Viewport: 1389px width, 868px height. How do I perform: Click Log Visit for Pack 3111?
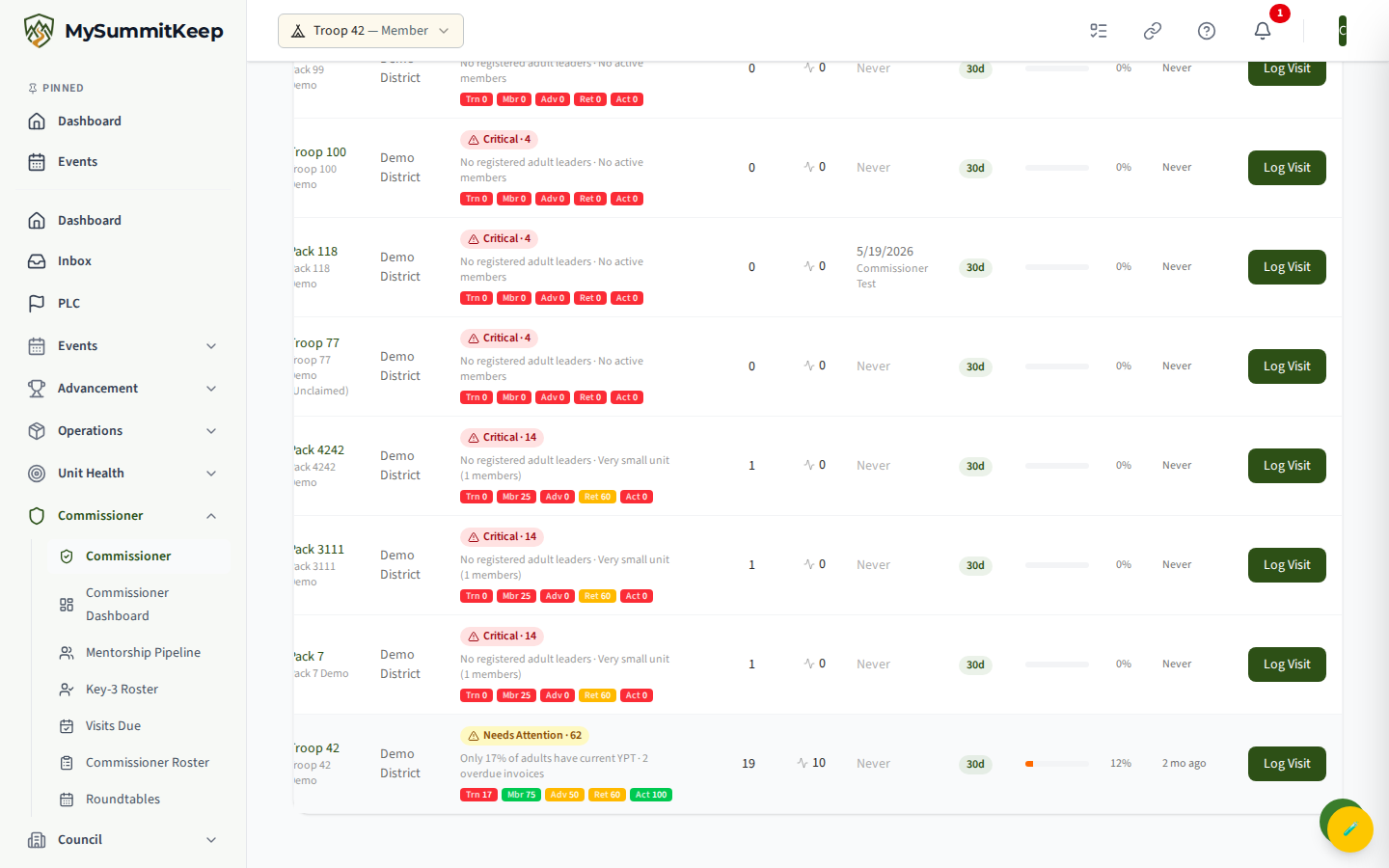(x=1287, y=565)
